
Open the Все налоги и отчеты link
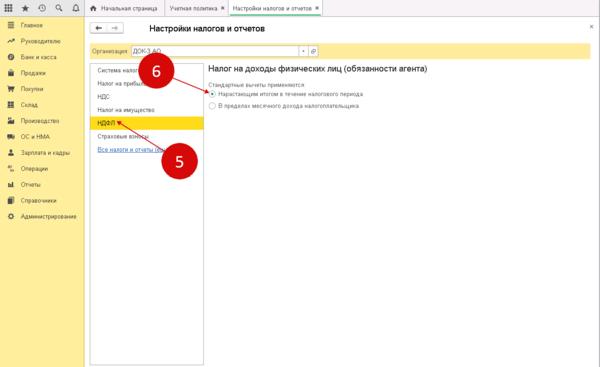130,150
